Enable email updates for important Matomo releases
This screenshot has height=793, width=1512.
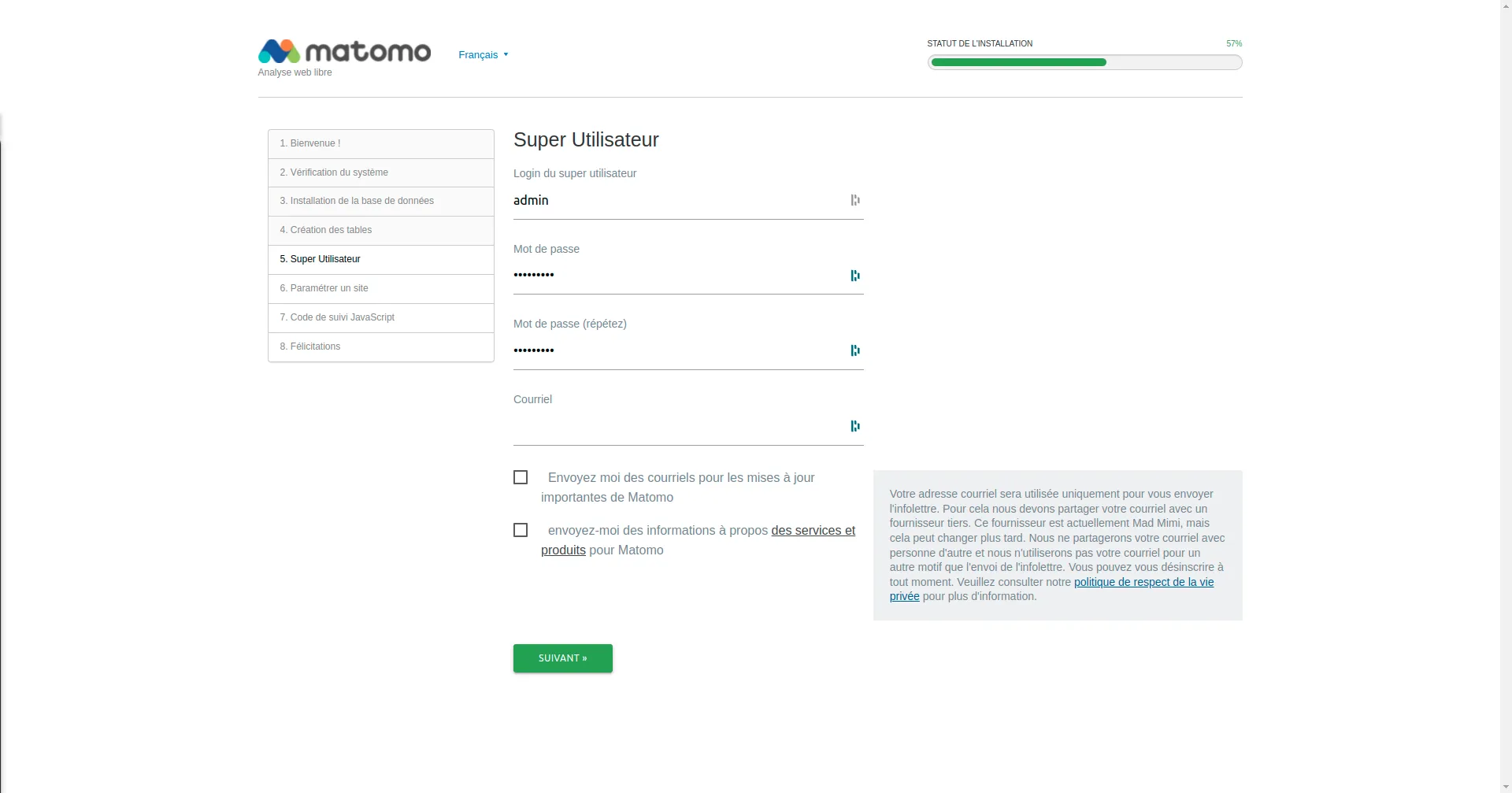[521, 477]
